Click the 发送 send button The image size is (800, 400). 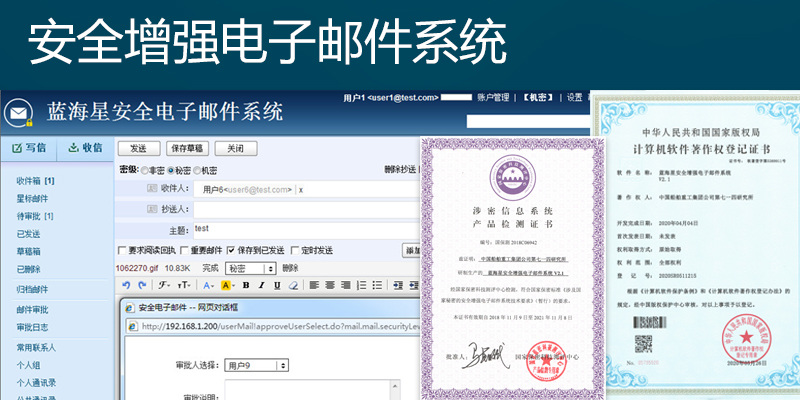138,148
